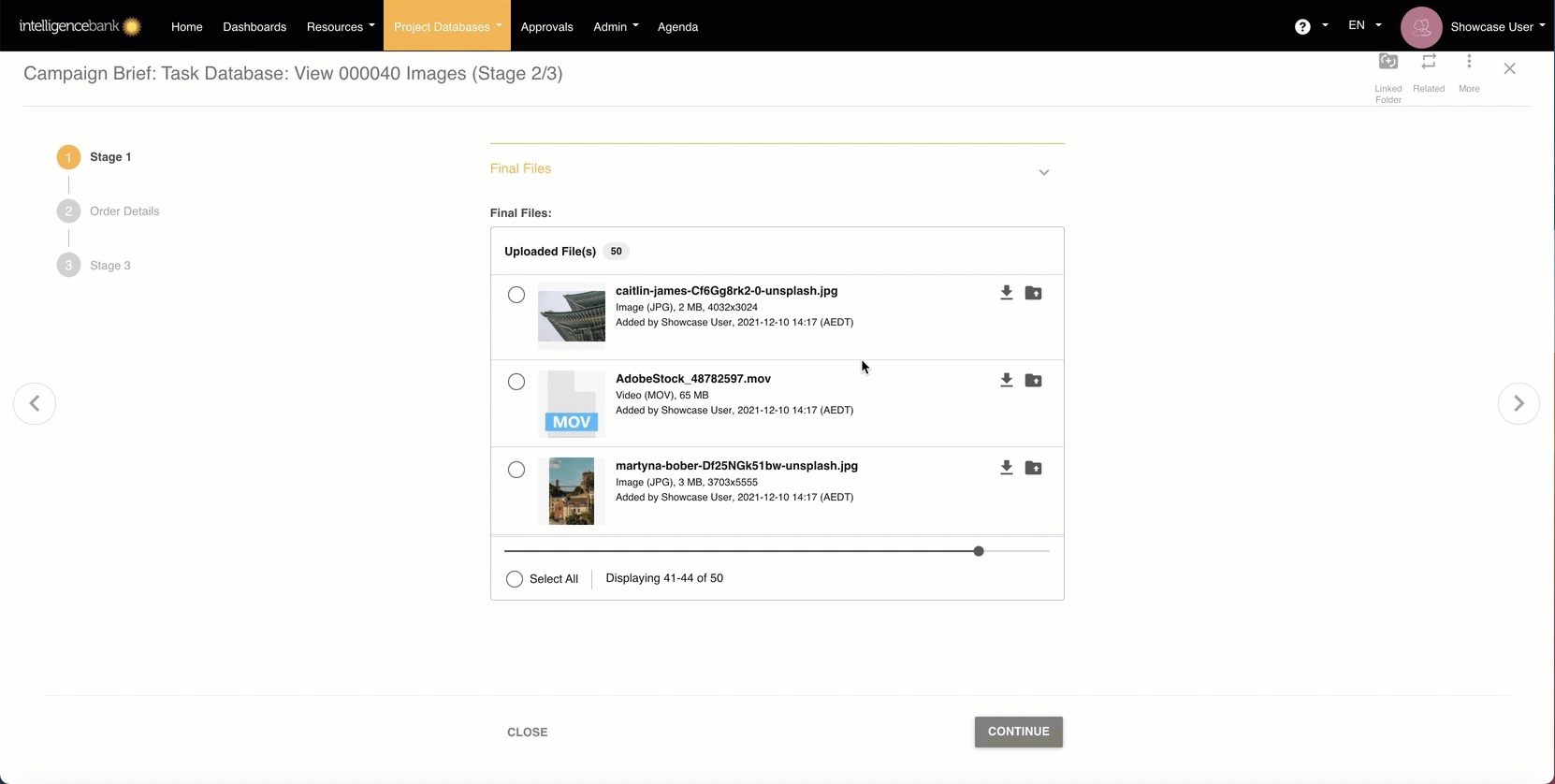Download the martyna-bober-Df25NGk51bw-unsplash.jpg file
1555x784 pixels.
[x=1006, y=468]
